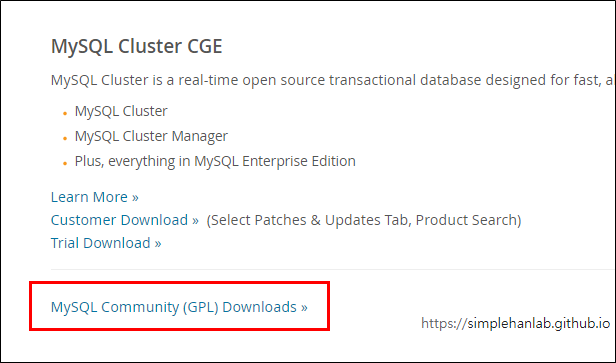Open the MySQL Community (GPL) Downloads link

179,307
